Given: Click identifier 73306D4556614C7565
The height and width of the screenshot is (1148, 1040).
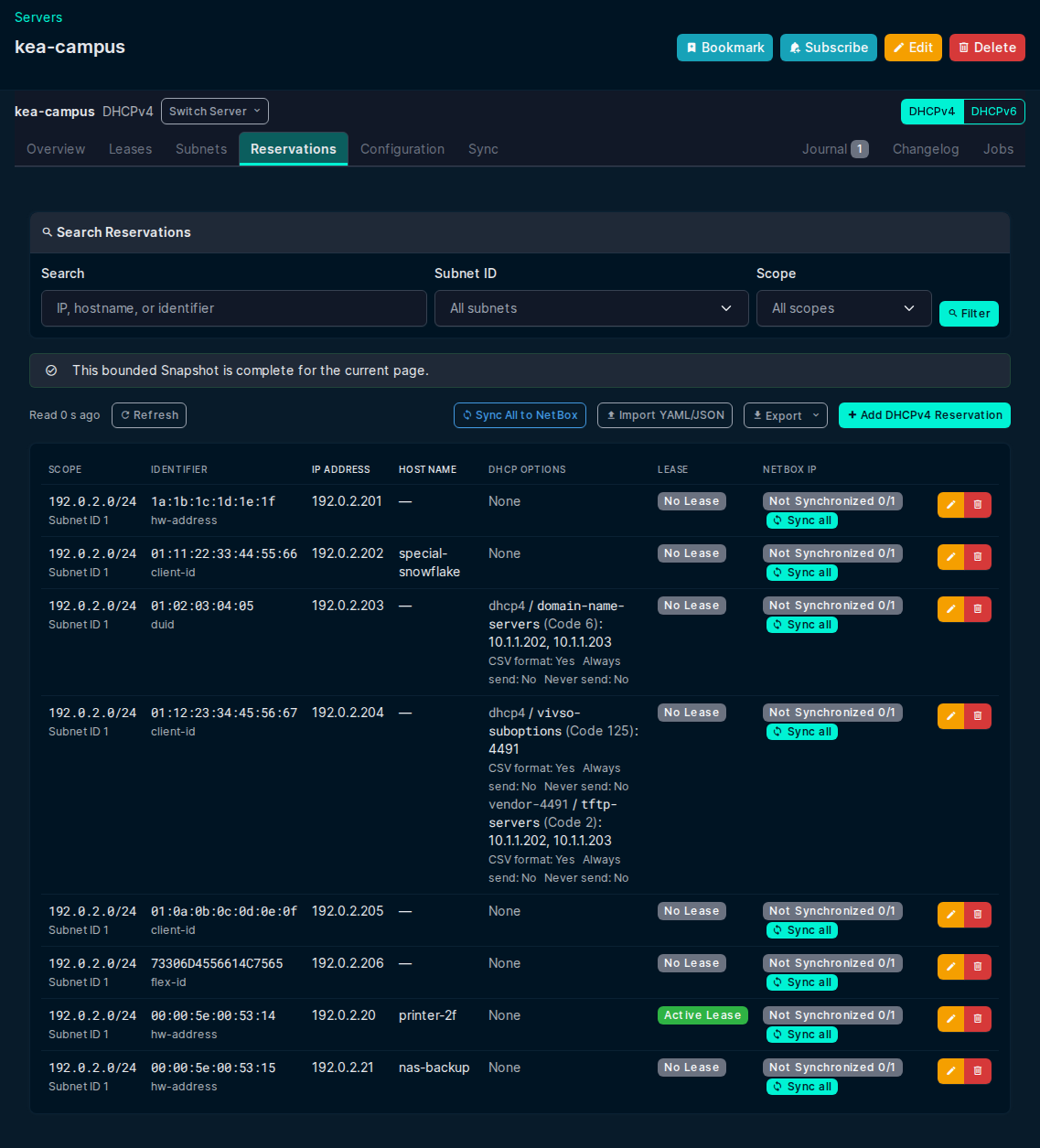Looking at the screenshot, I should pyautogui.click(x=217, y=963).
